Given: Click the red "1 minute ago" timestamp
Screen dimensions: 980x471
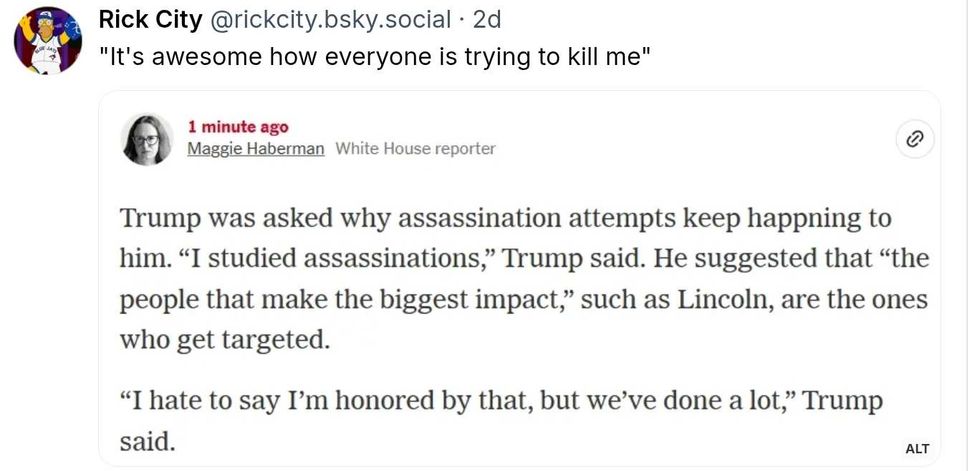Looking at the screenshot, I should (238, 127).
